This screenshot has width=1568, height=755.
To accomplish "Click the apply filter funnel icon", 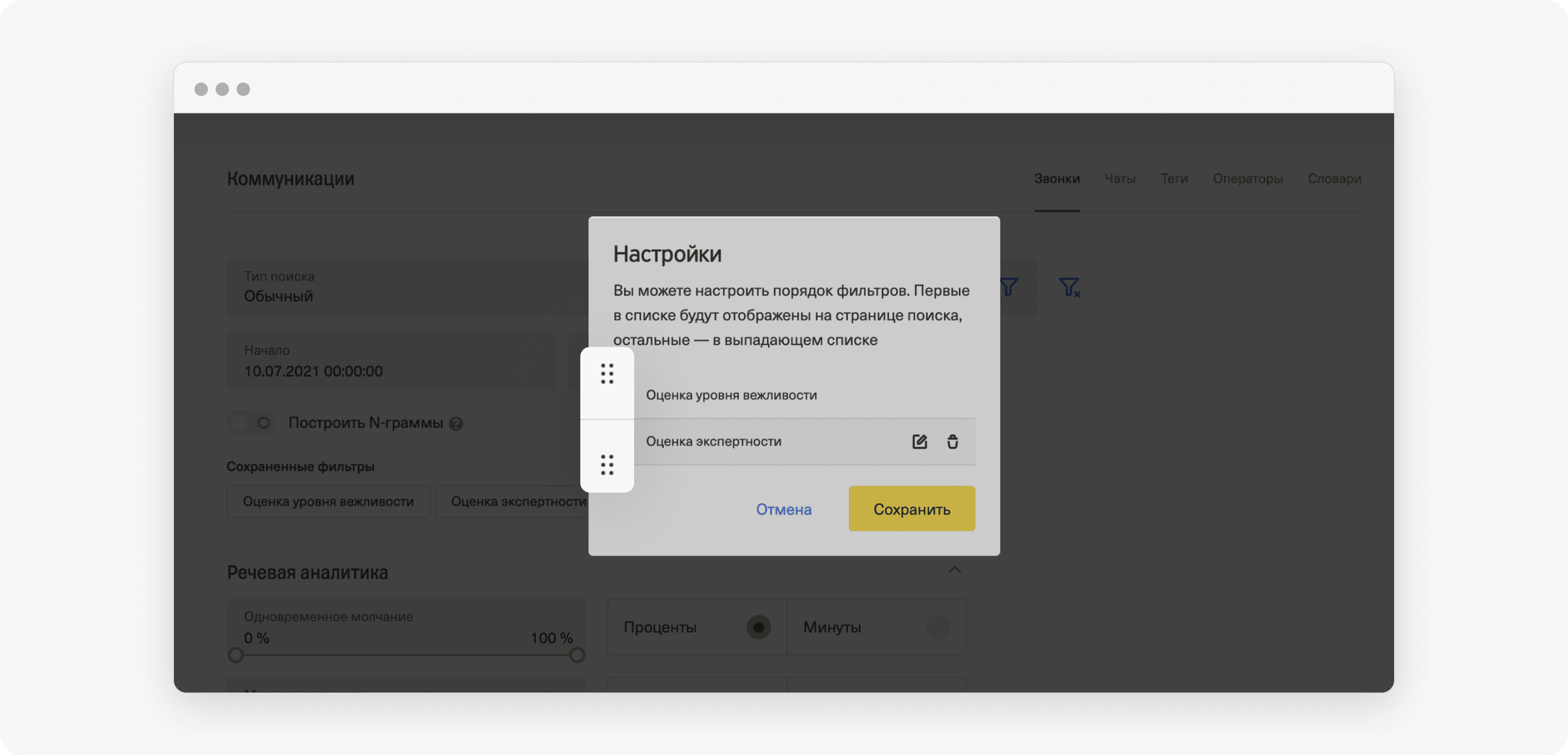I will click(x=1009, y=287).
